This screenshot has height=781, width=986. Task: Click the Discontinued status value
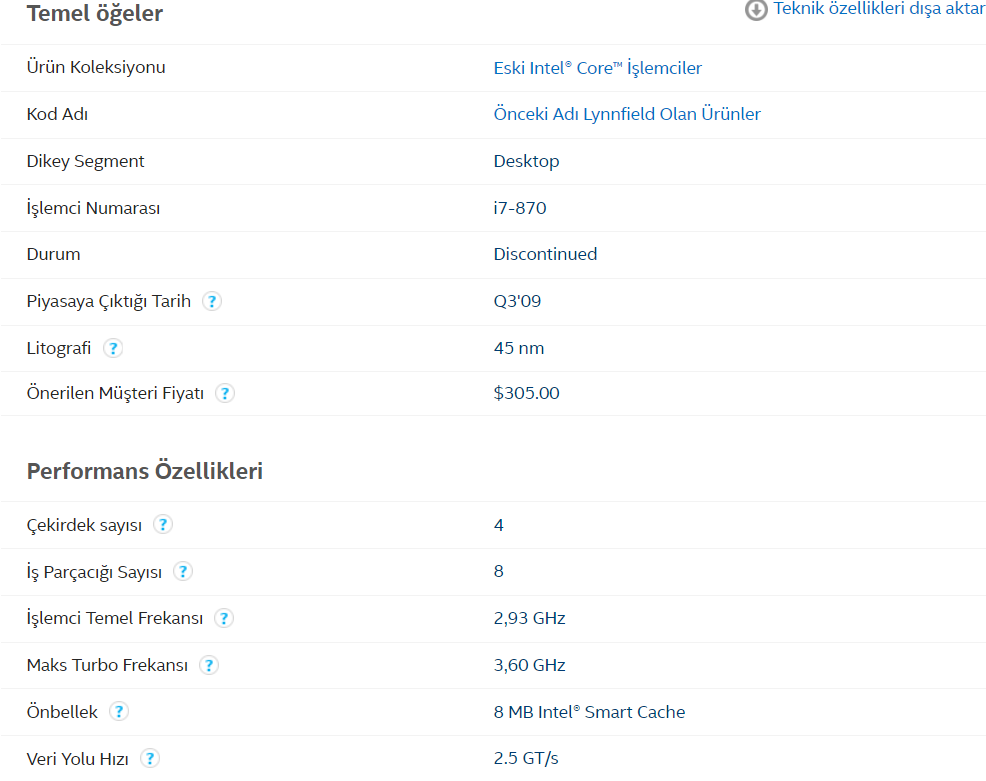[x=545, y=254]
